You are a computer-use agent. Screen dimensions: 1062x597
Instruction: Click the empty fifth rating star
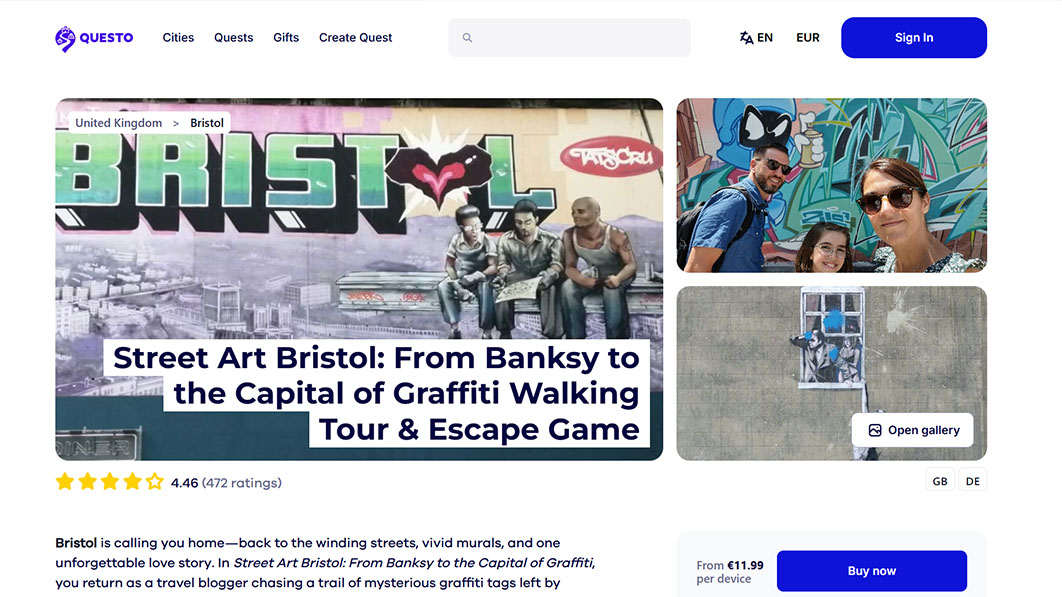pos(154,482)
